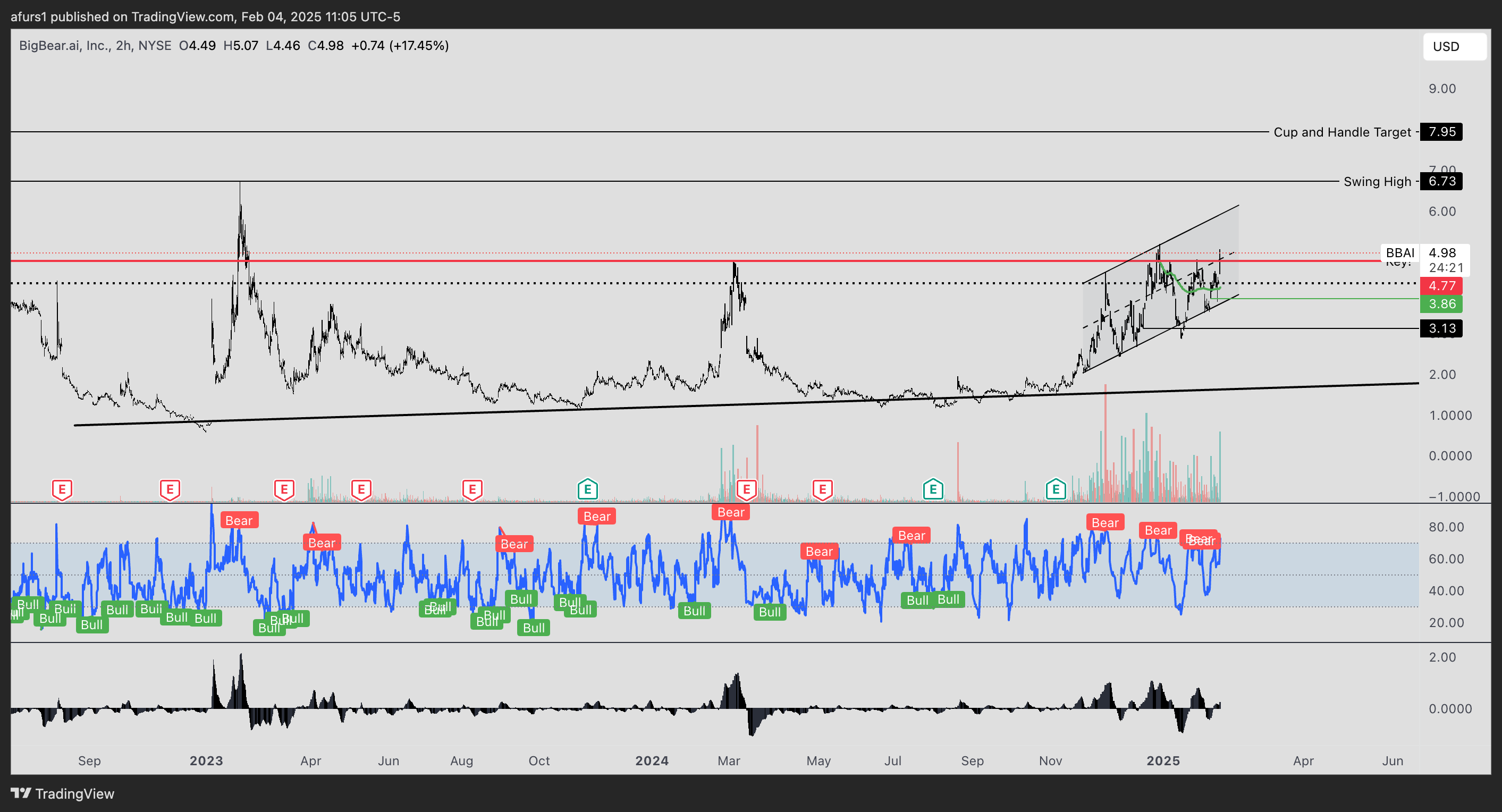Click the TradingView logo icon at the bottom
The height and width of the screenshot is (812, 1502).
pos(21,793)
